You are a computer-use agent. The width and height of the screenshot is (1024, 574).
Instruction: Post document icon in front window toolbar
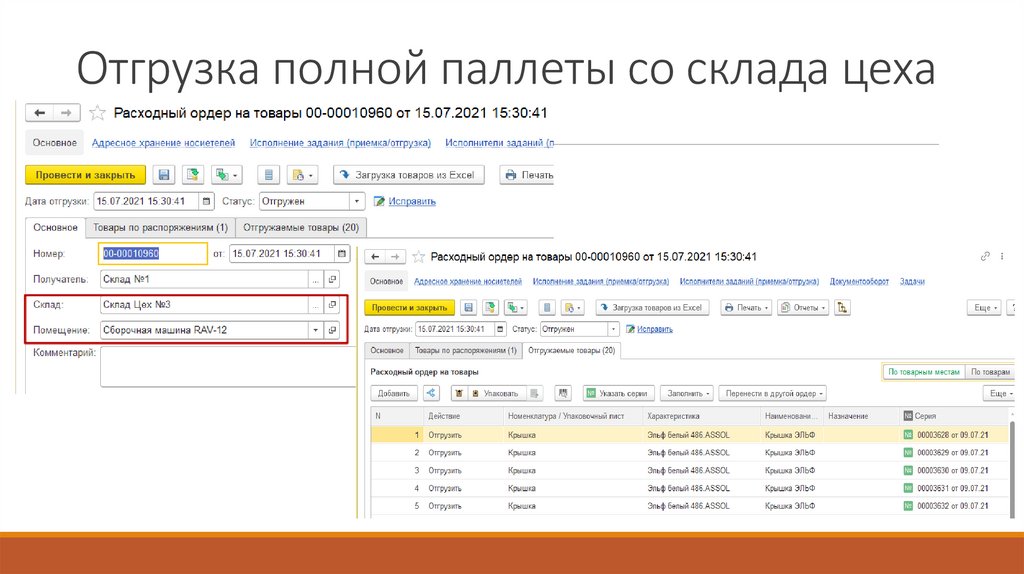pyautogui.click(x=490, y=308)
